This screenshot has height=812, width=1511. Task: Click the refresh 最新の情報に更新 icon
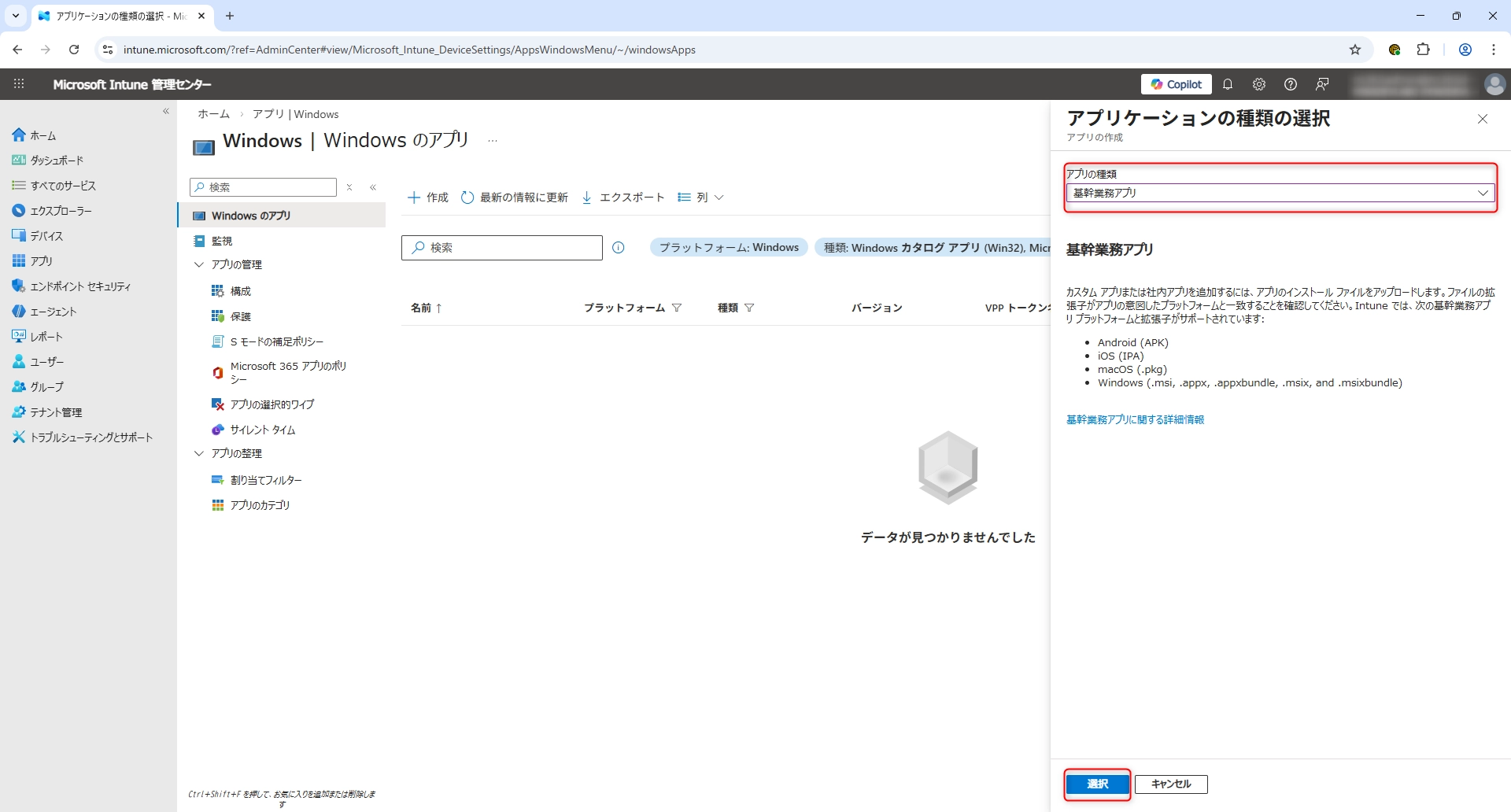click(467, 197)
